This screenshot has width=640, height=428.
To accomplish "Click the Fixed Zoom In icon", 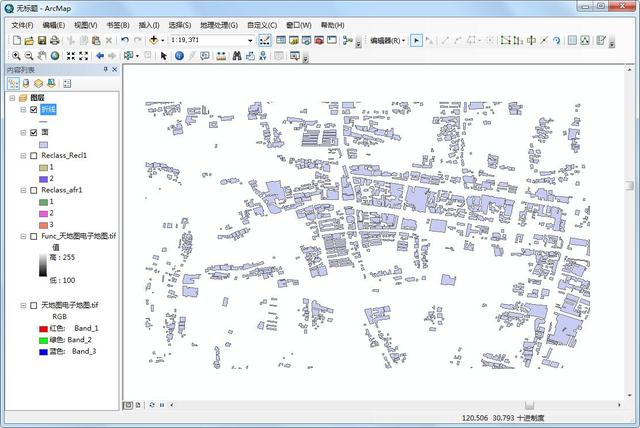I will click(x=71, y=56).
